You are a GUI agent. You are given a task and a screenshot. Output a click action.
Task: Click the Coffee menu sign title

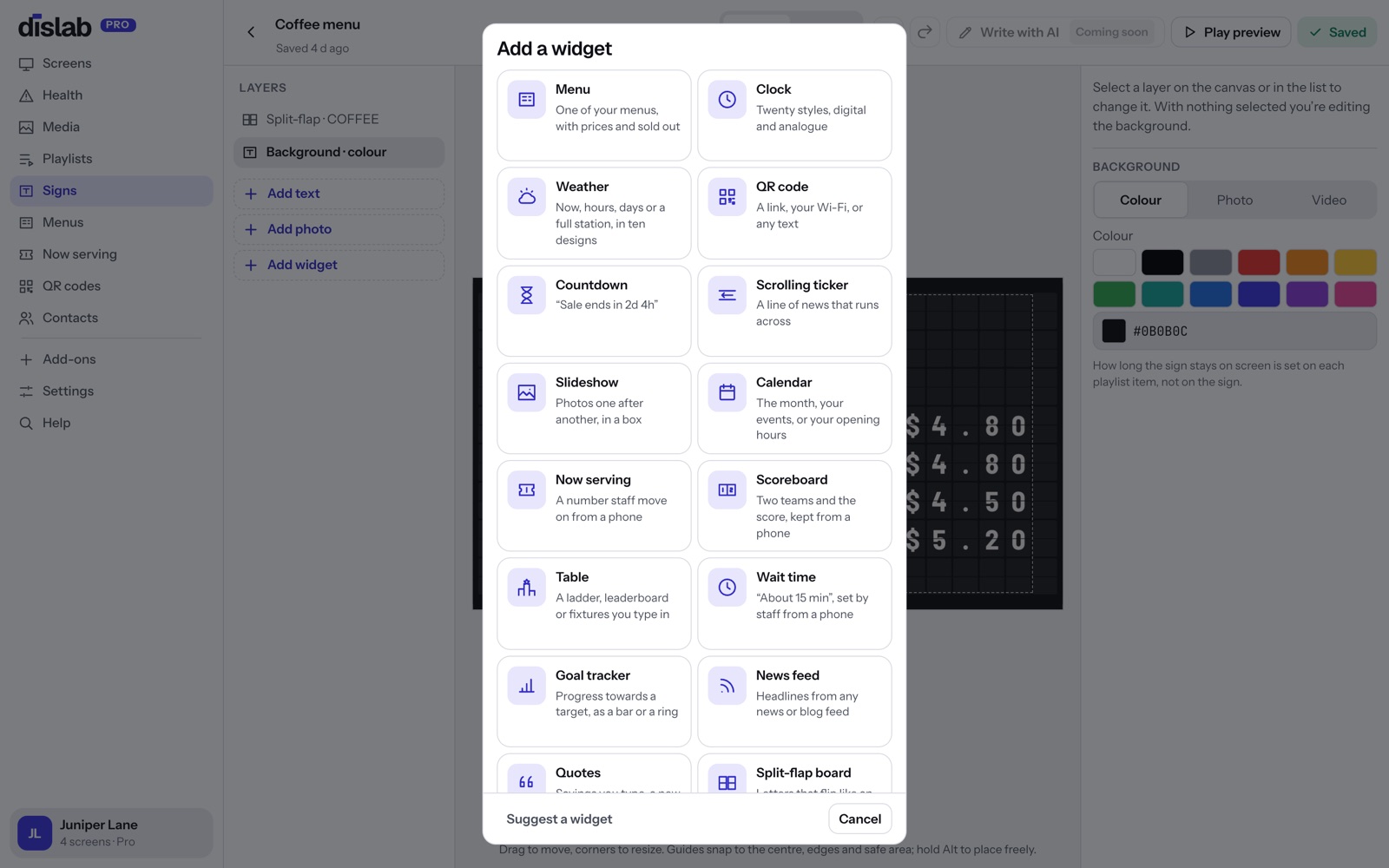tap(318, 24)
